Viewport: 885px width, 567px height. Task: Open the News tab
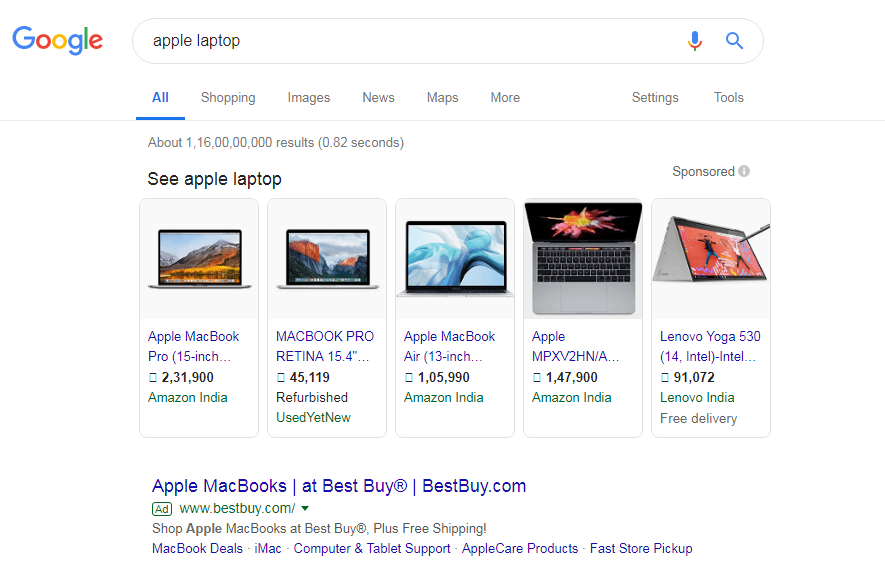coord(378,97)
